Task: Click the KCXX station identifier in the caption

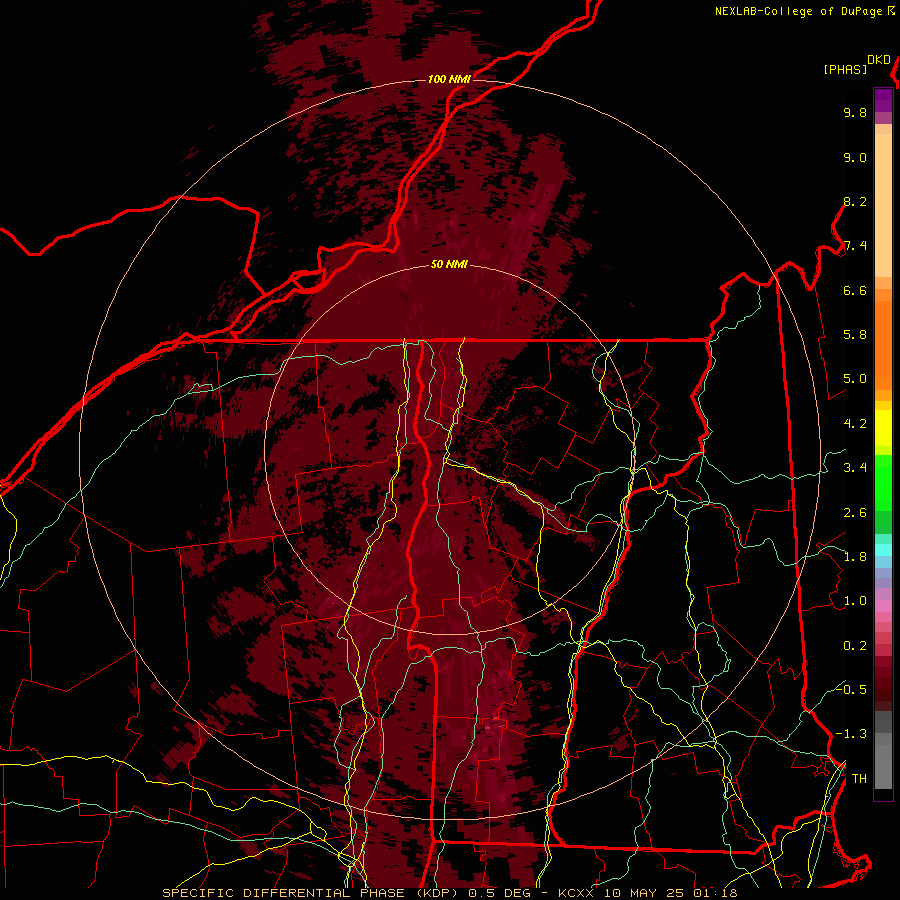Action: click(574, 893)
